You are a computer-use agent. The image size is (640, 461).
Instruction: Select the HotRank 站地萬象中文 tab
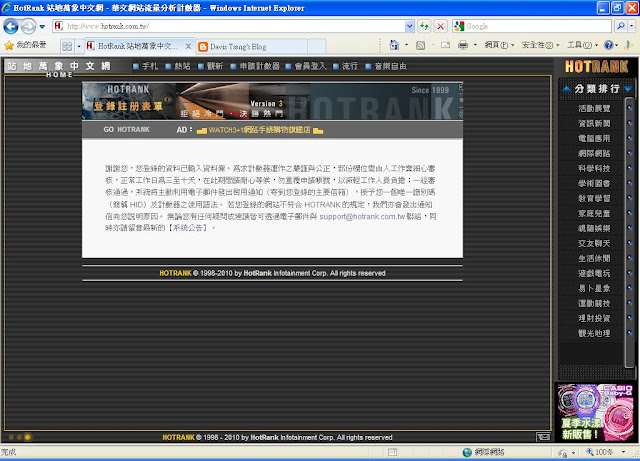click(137, 46)
